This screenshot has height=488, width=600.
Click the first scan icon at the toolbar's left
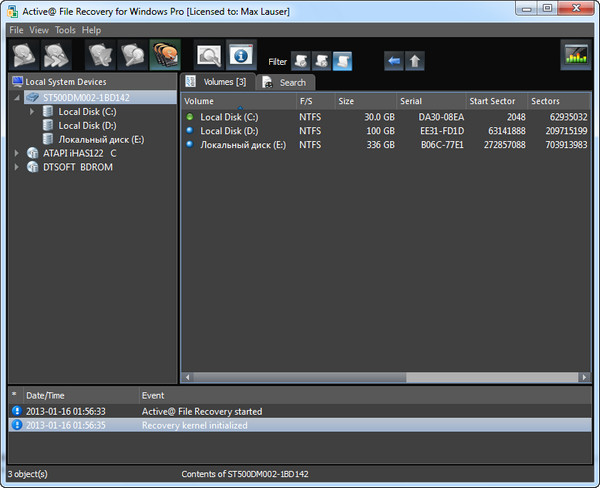click(x=25, y=56)
